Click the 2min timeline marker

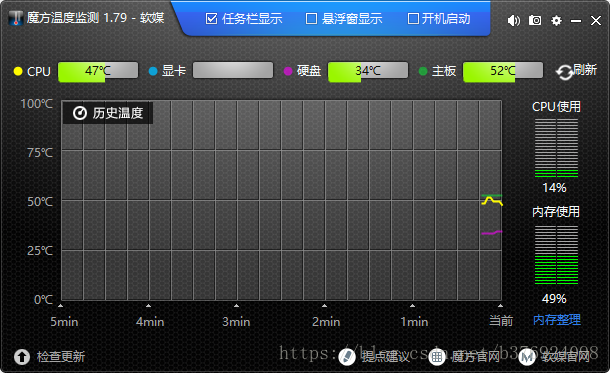click(x=326, y=322)
